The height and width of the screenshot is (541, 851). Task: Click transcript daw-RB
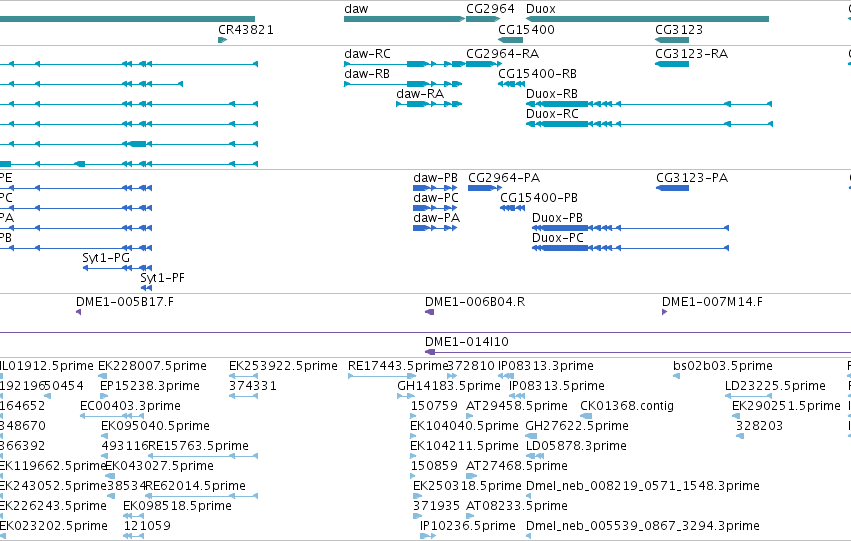coord(403,84)
